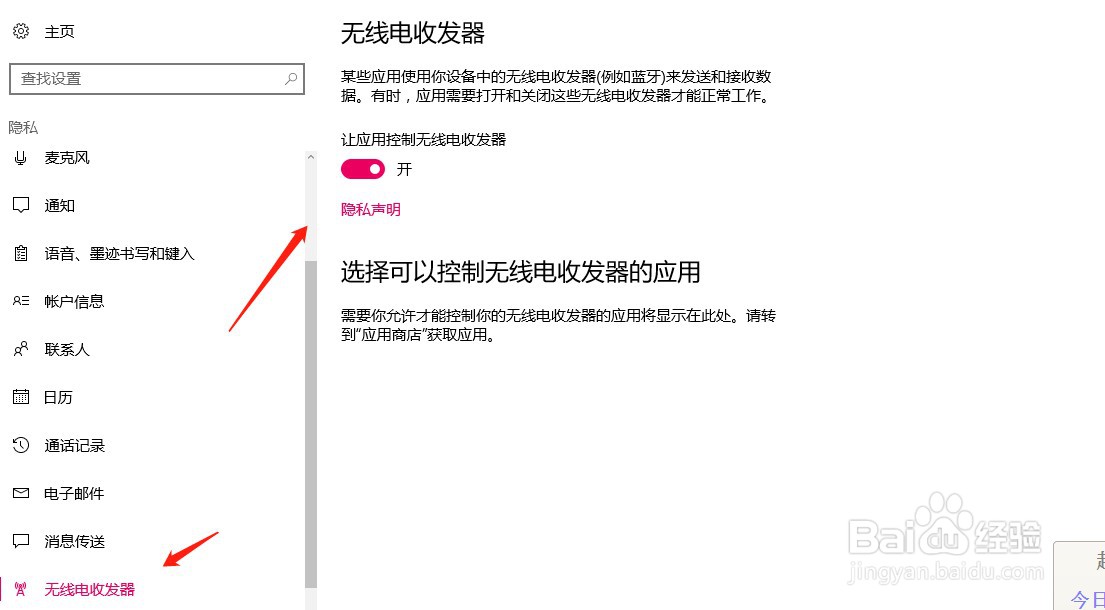The width and height of the screenshot is (1105, 610).
Task: Open the 隐私声明 link
Action: pos(371,209)
